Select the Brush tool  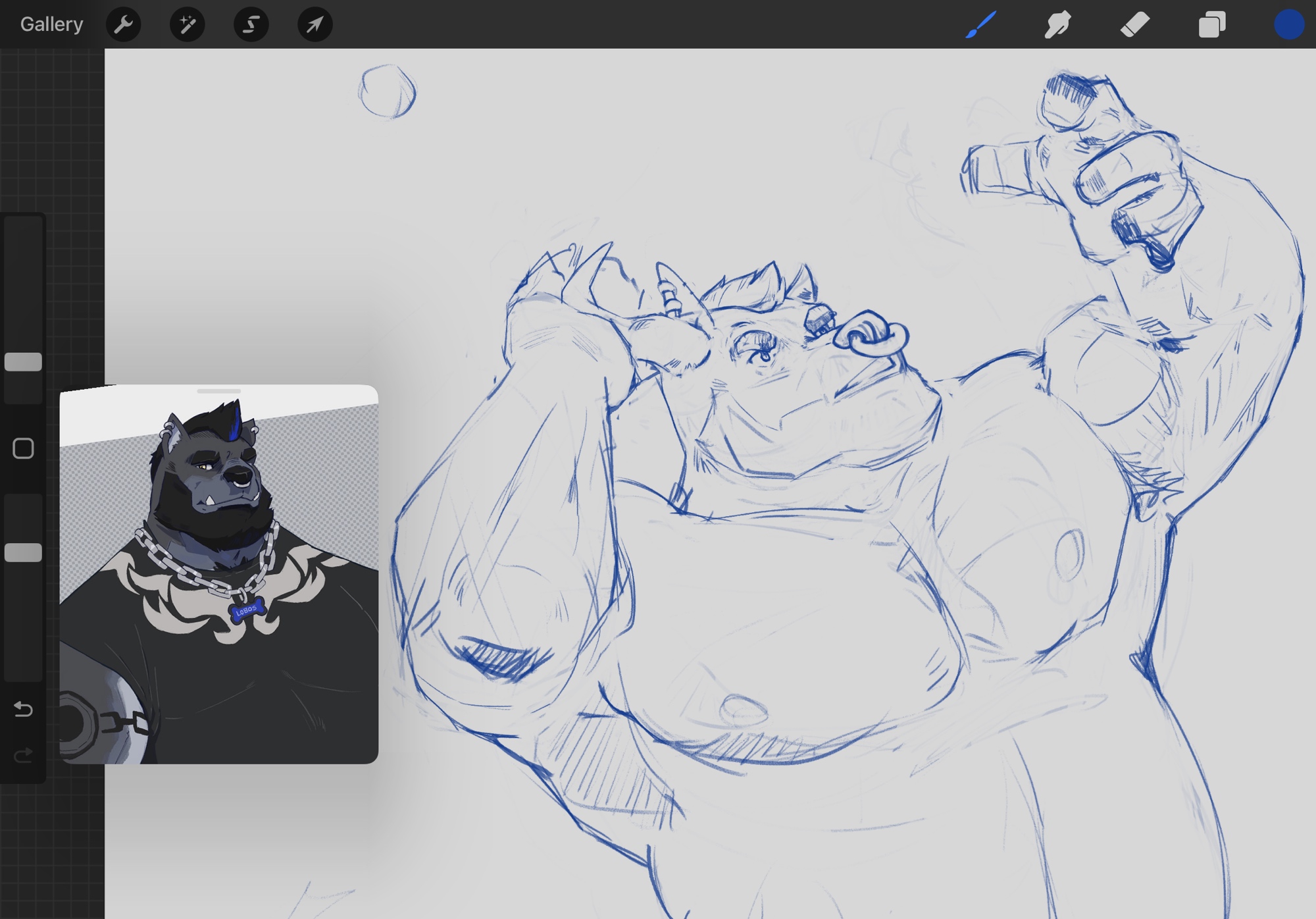tap(980, 24)
